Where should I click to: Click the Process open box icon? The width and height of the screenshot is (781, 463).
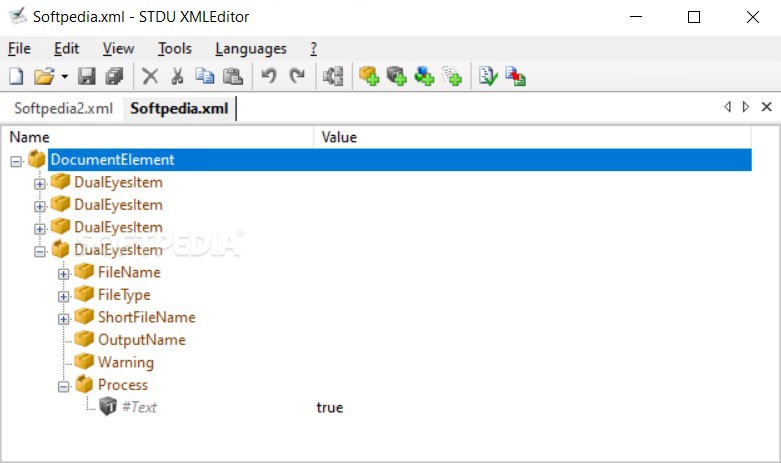pos(84,383)
